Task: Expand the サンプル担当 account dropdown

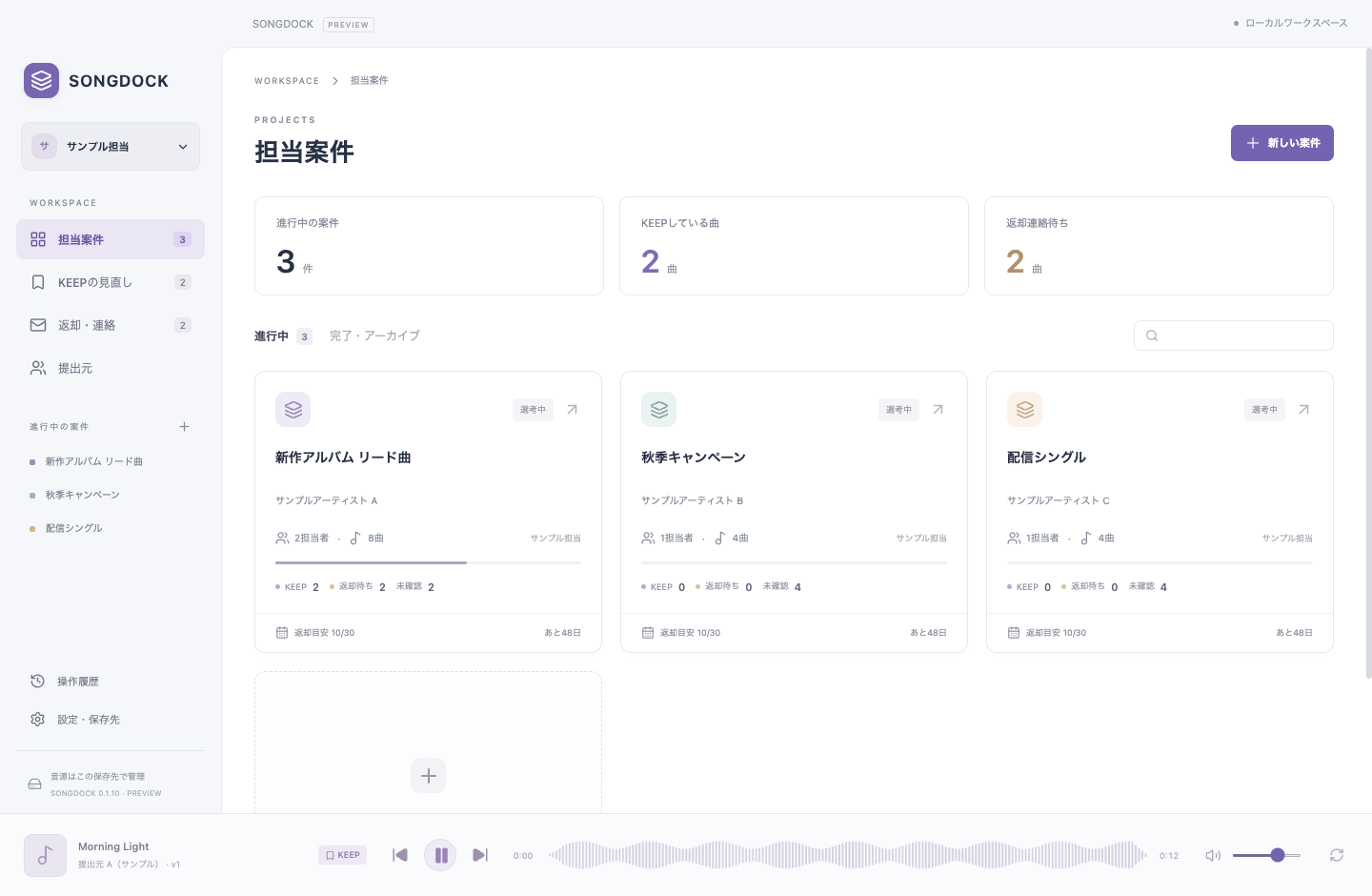Action: (x=111, y=147)
